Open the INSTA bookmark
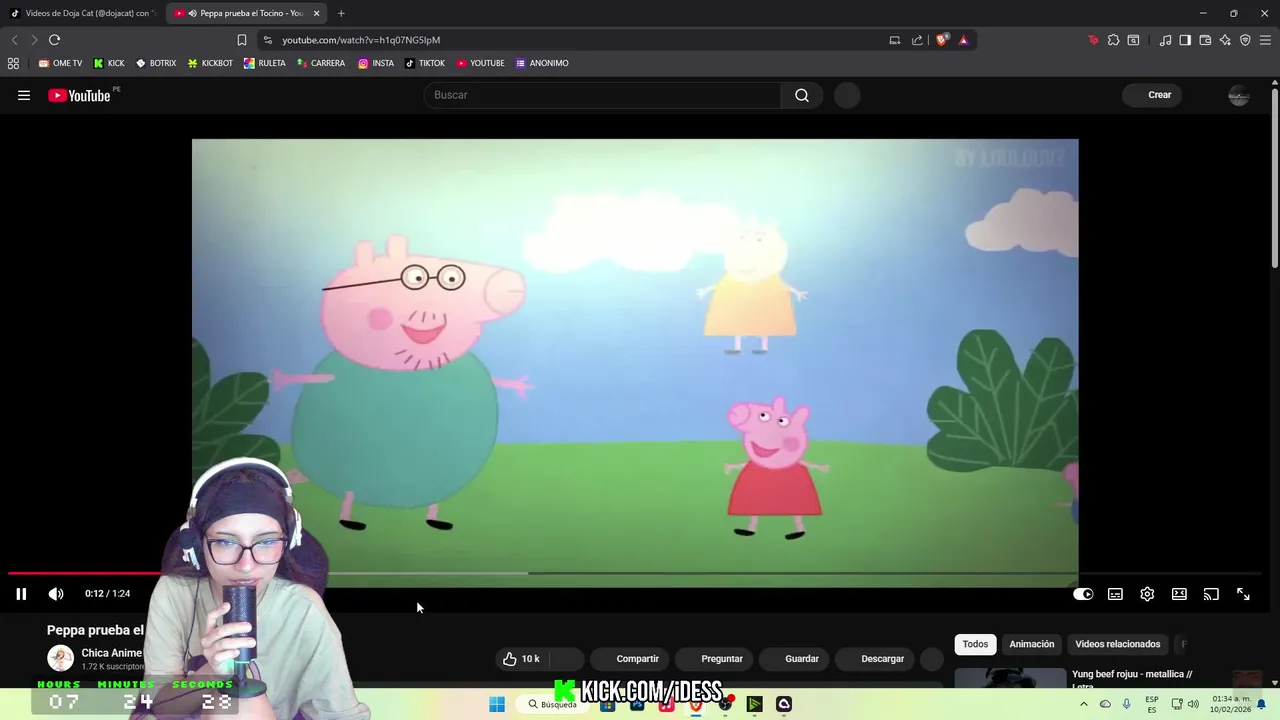 [376, 63]
